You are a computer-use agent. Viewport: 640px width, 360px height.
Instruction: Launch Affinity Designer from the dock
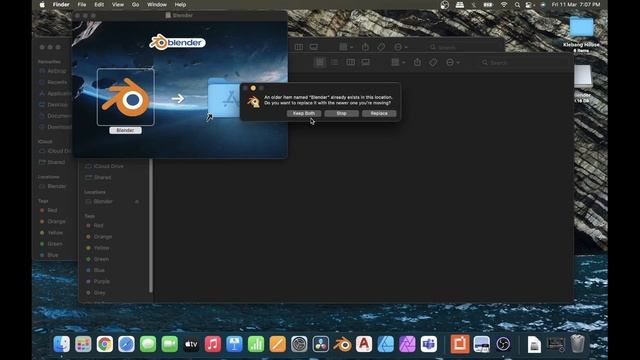point(386,344)
